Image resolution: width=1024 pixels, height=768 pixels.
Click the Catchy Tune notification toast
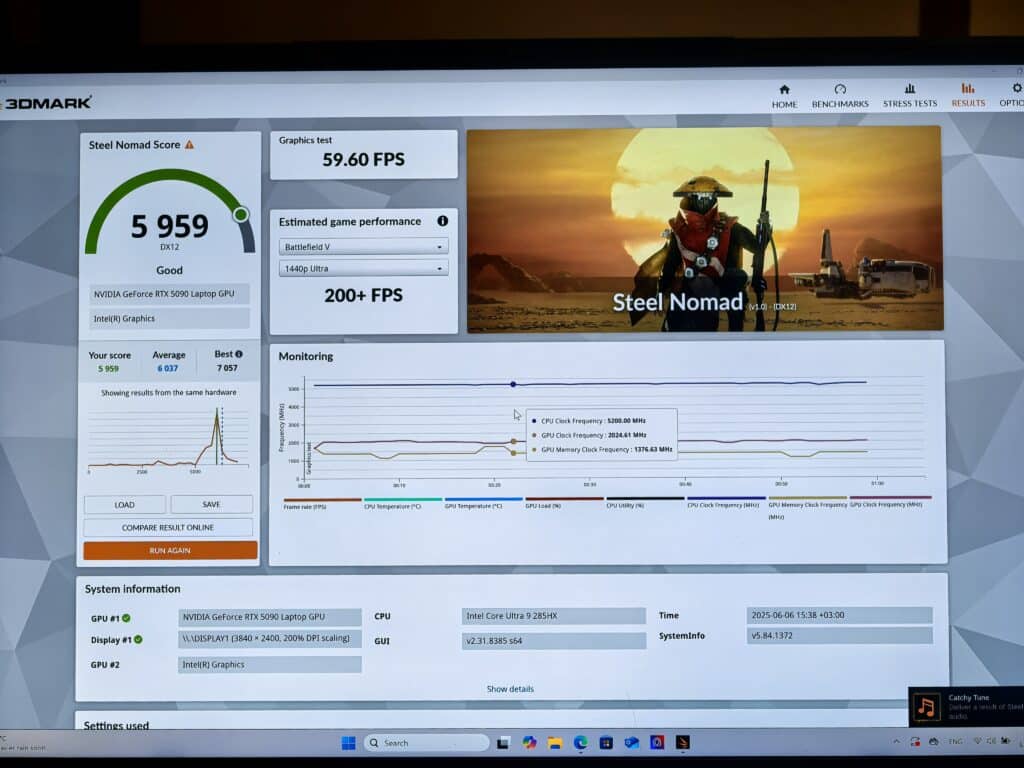[966, 707]
